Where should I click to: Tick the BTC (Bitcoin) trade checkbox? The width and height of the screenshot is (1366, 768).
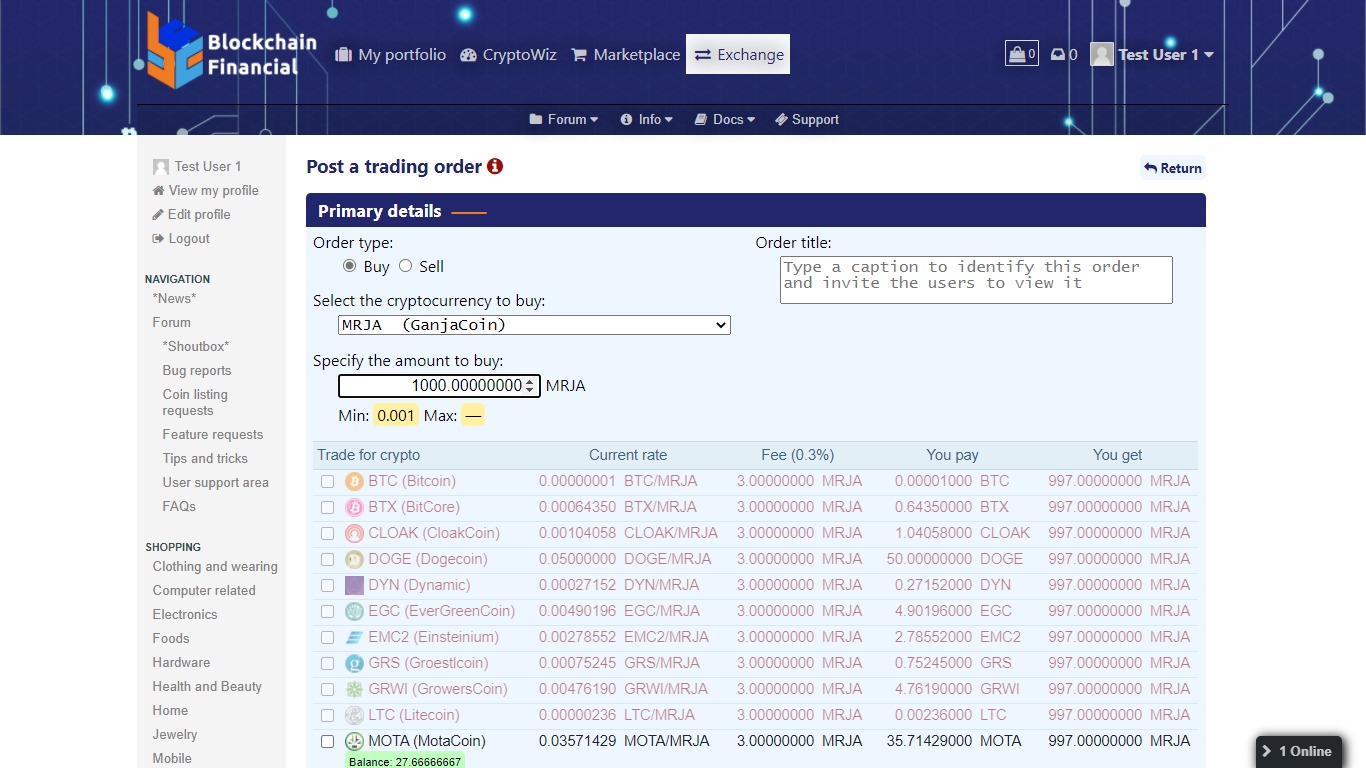[327, 482]
